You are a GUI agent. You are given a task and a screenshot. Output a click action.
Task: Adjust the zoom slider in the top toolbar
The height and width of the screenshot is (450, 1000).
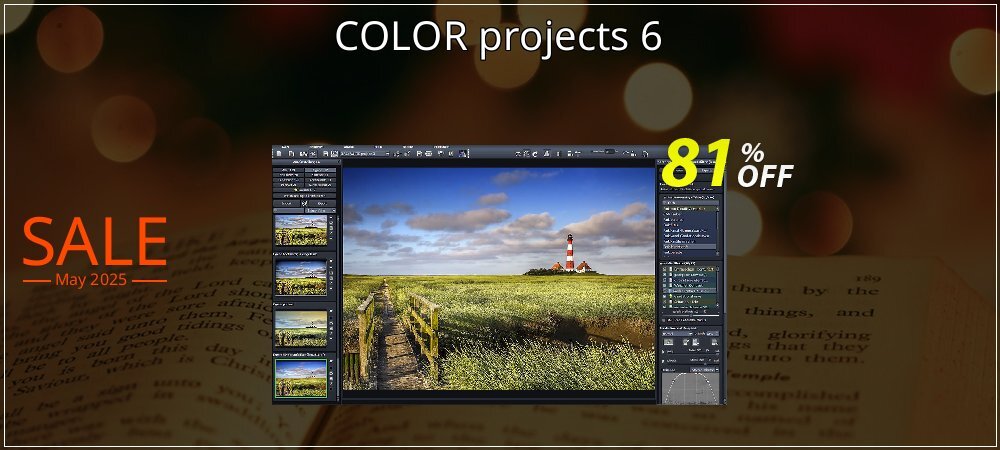608,152
